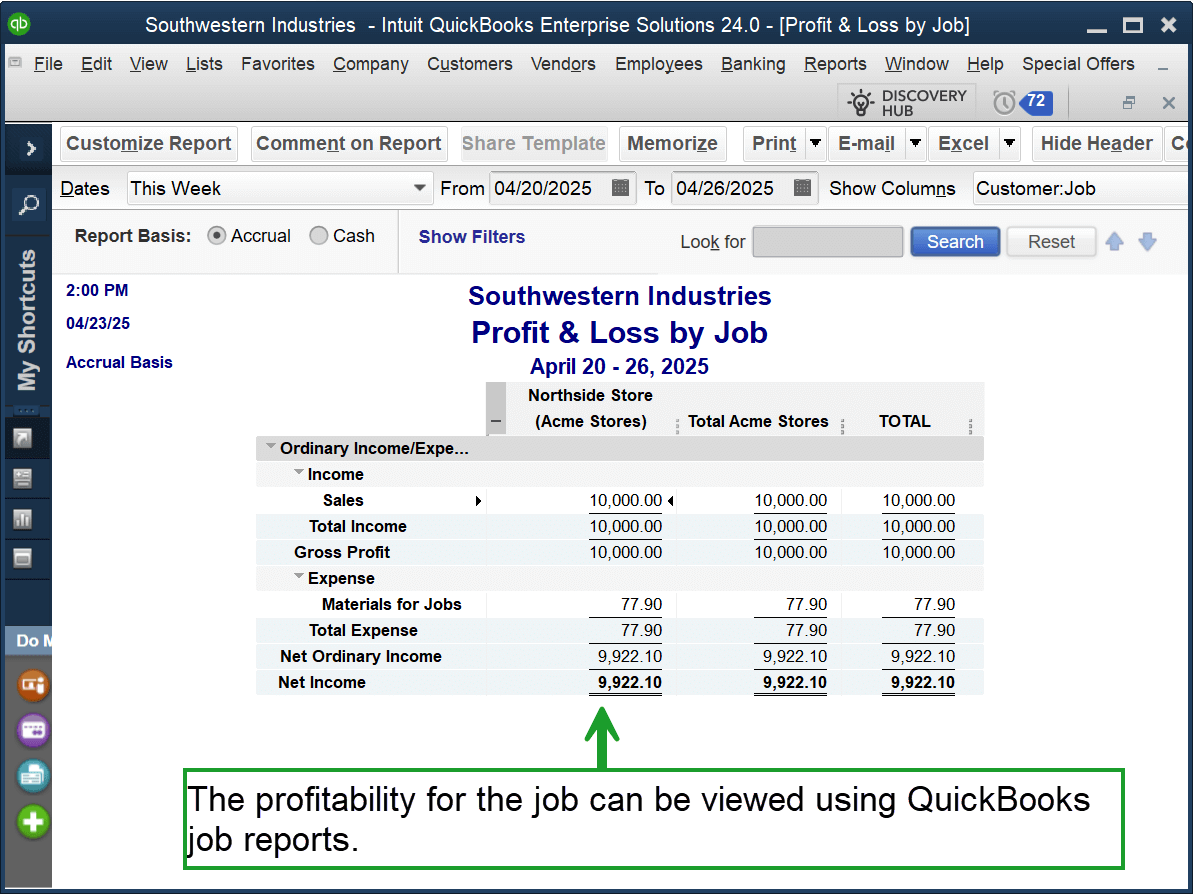Click the sidebar list form icon
Viewport: 1193px width, 894px height.
tap(23, 479)
